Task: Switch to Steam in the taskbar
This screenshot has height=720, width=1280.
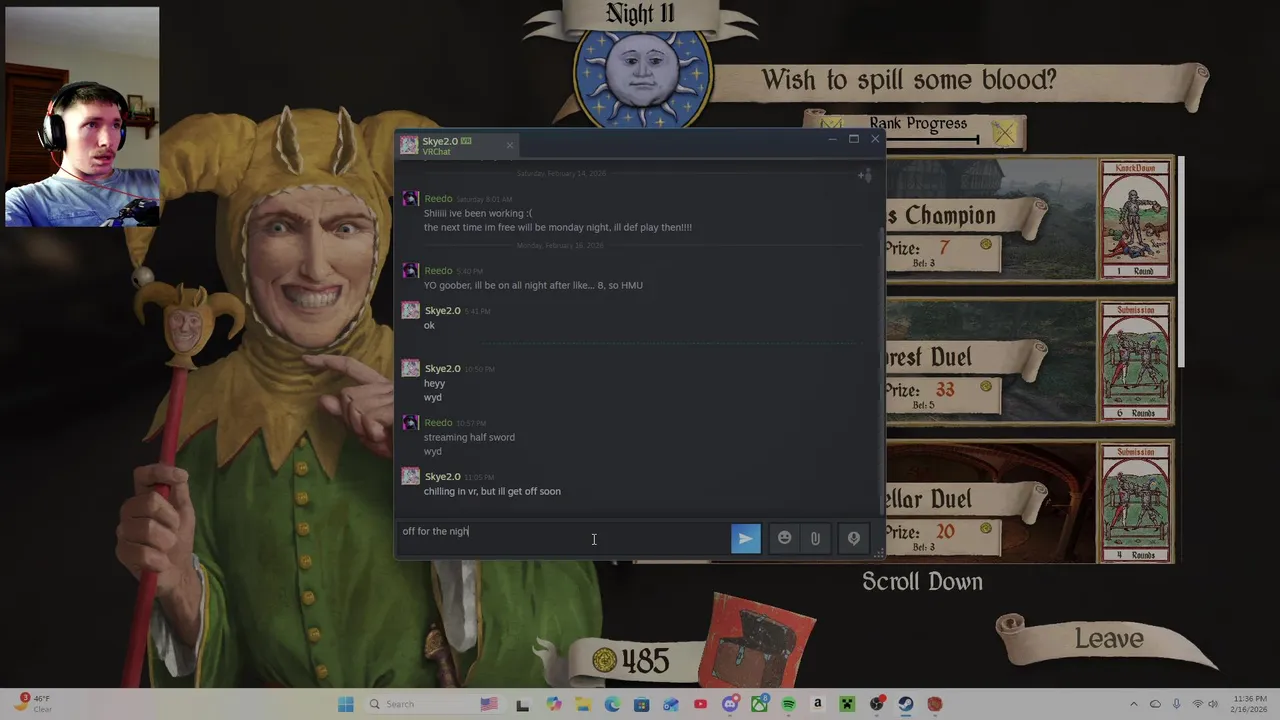Action: [x=905, y=704]
